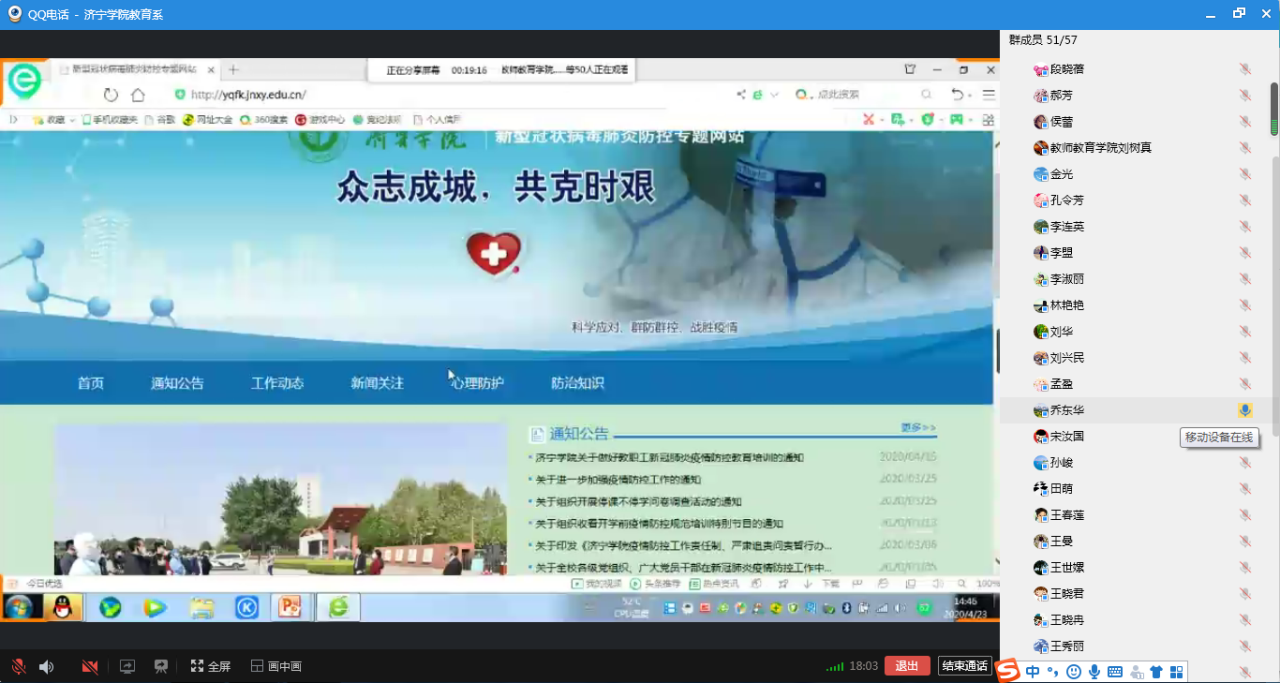This screenshot has width=1280, height=683.
Task: Click the speaker volume icon
Action: (46, 666)
